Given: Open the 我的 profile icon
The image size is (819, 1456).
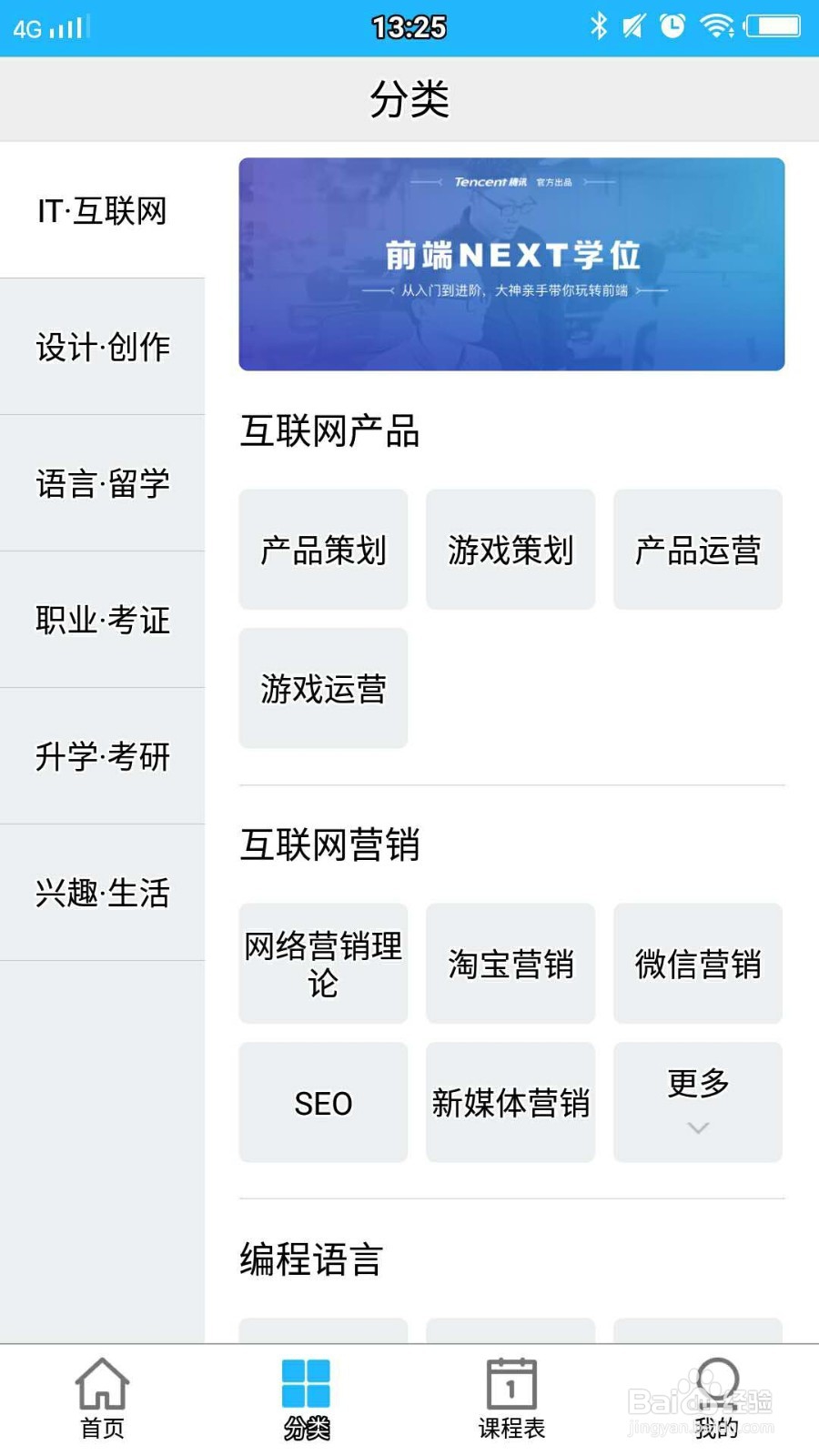Looking at the screenshot, I should pos(717,1384).
